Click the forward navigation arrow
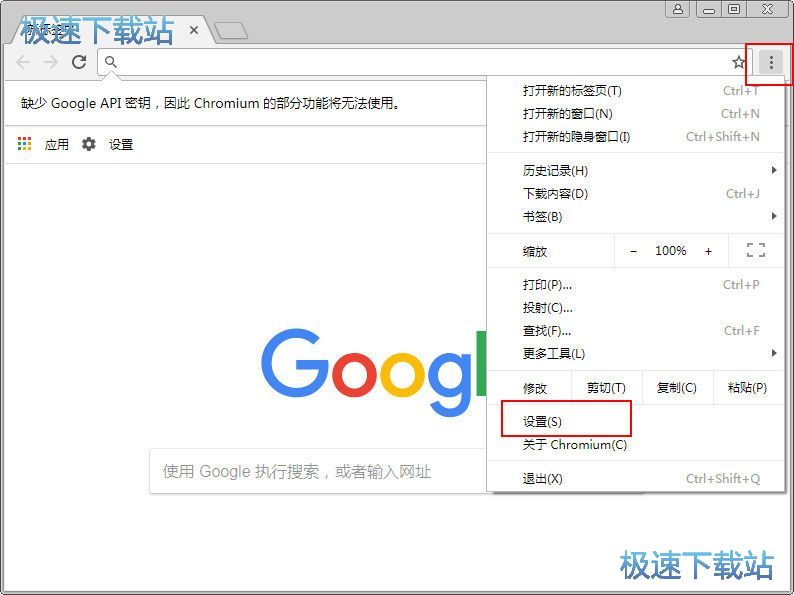The image size is (794, 595). [51, 62]
